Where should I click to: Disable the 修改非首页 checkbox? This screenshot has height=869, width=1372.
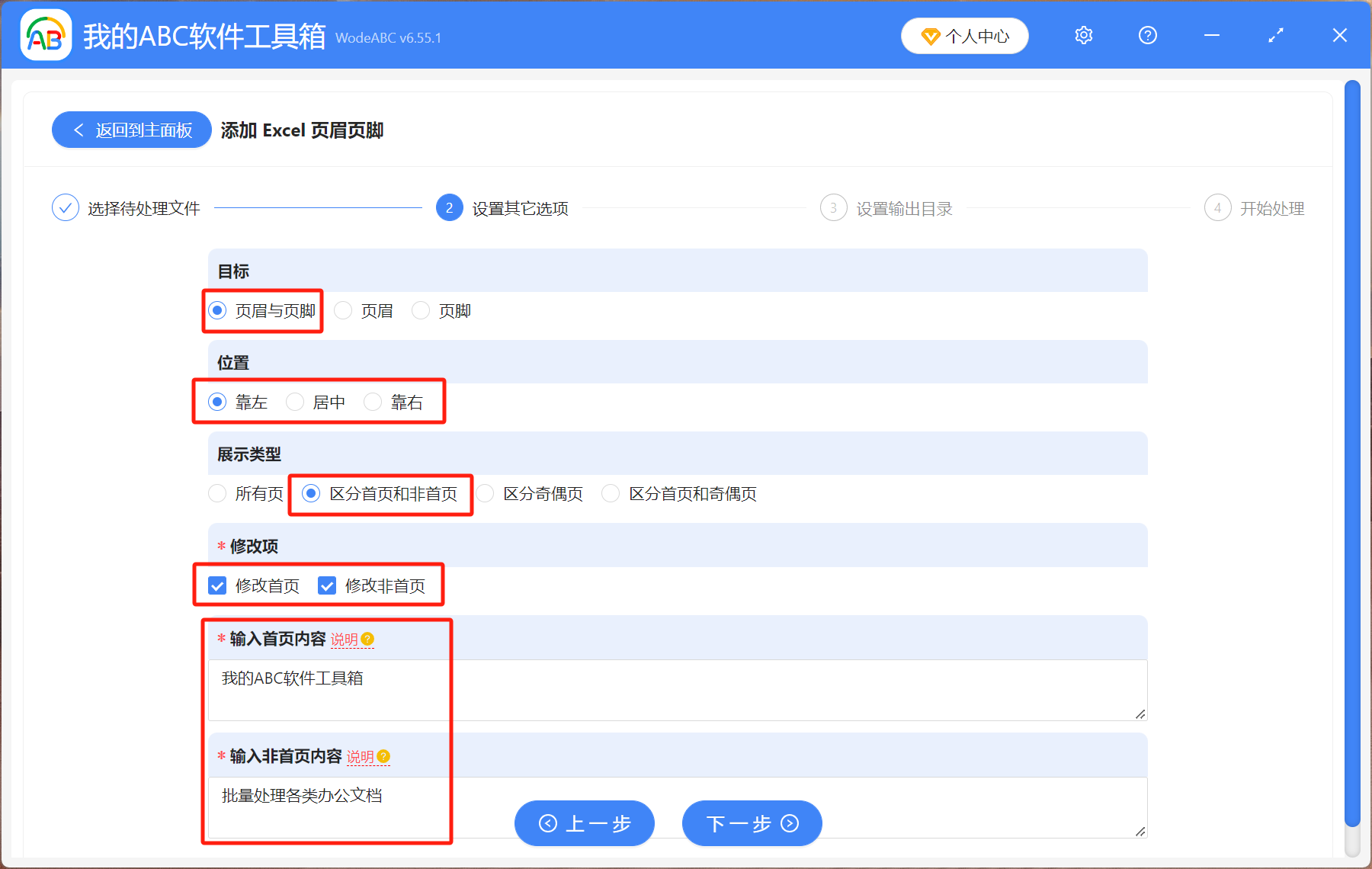click(x=327, y=585)
